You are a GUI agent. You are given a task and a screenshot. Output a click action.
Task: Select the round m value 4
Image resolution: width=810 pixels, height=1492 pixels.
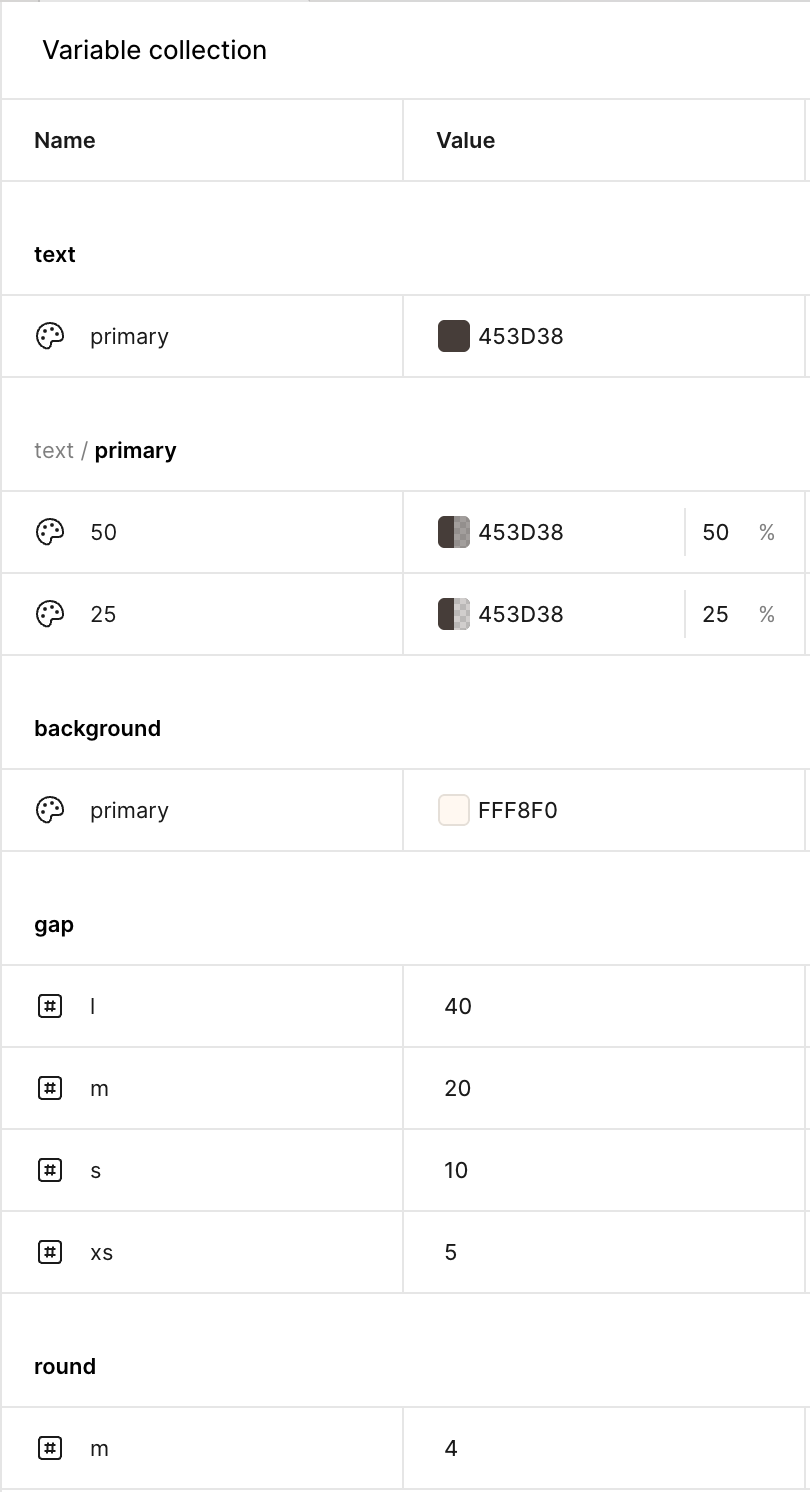point(451,1448)
